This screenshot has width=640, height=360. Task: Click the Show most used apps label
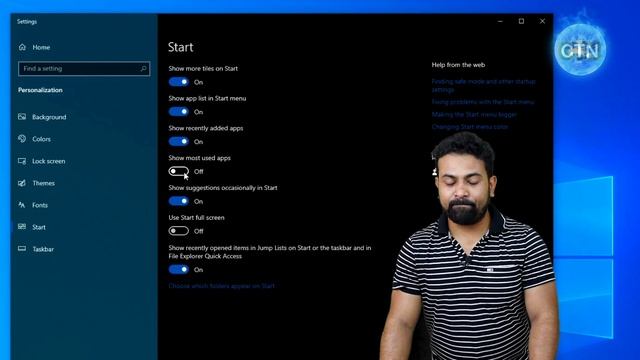tap(200, 158)
